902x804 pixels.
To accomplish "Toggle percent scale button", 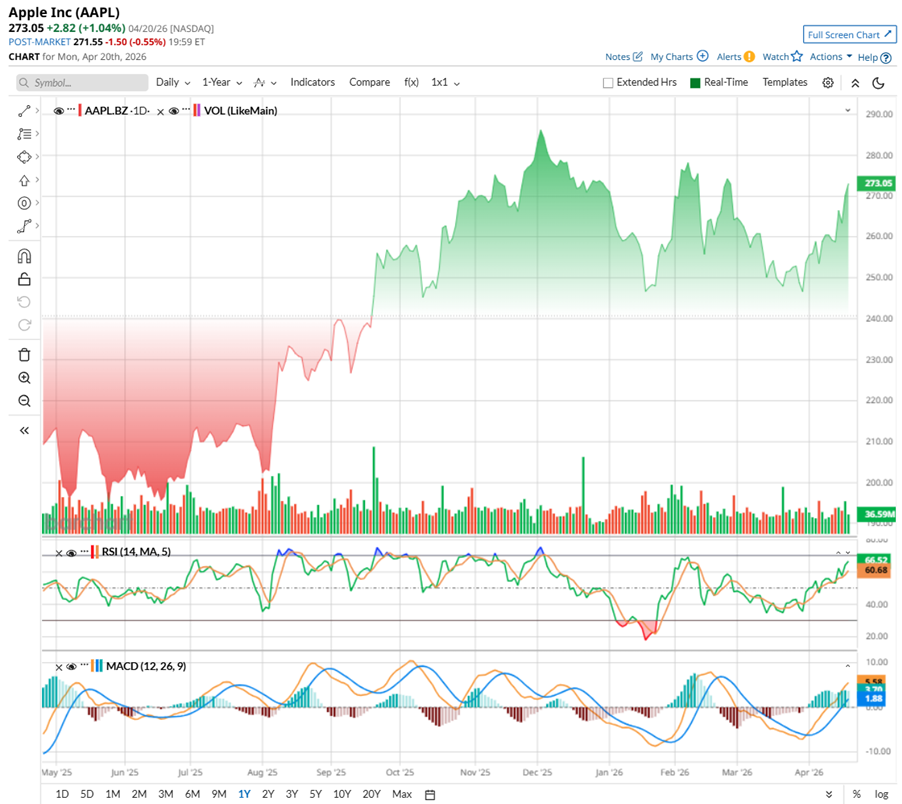I will (857, 794).
